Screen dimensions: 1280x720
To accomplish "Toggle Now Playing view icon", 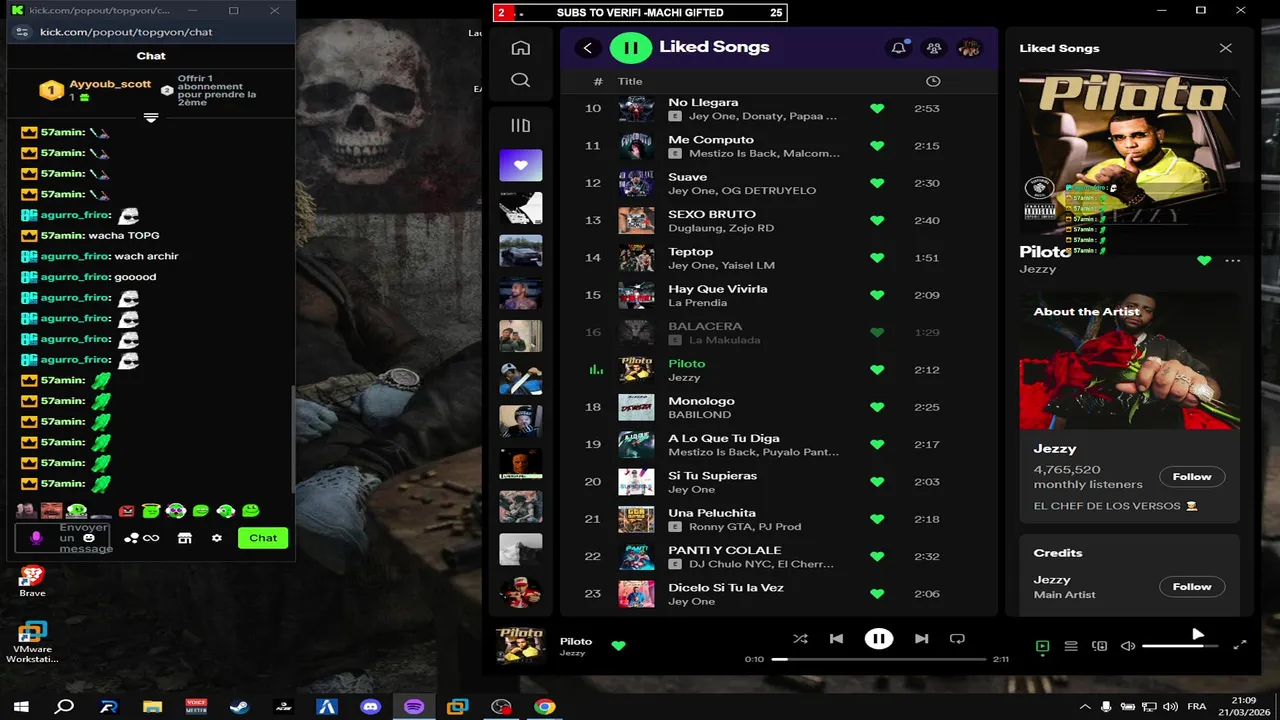I will pyautogui.click(x=1042, y=646).
